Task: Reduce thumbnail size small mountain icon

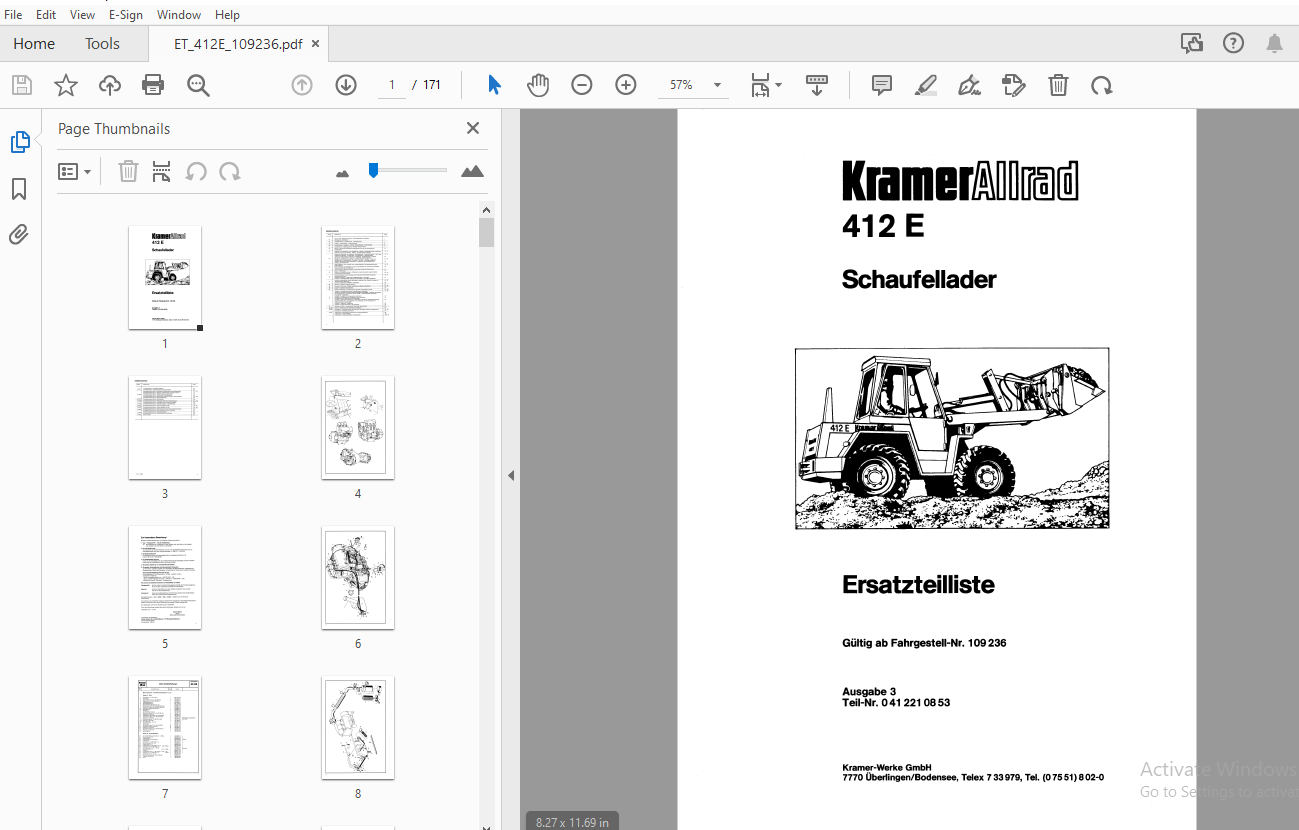Action: [x=343, y=173]
